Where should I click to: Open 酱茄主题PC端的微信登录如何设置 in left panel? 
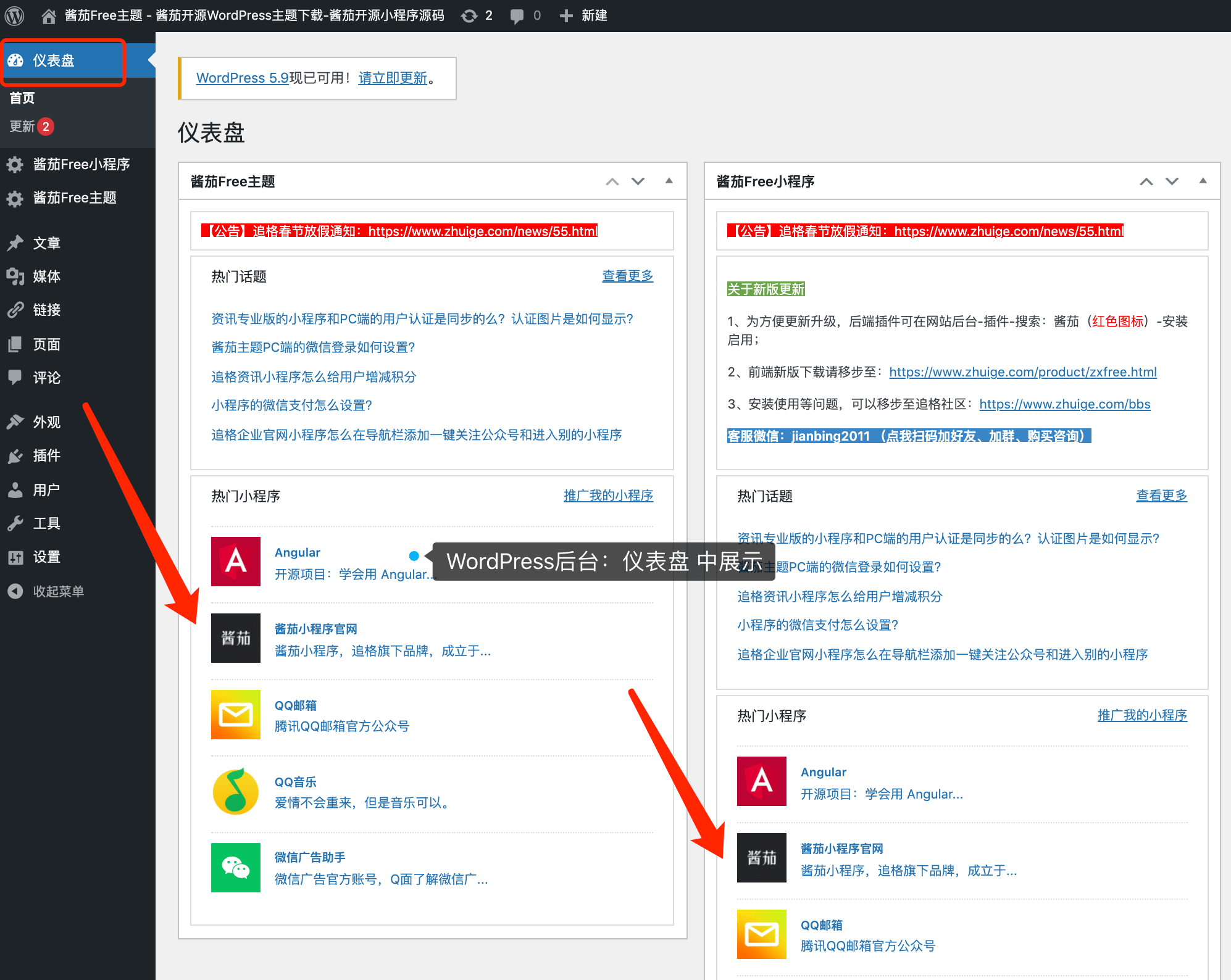coord(313,347)
